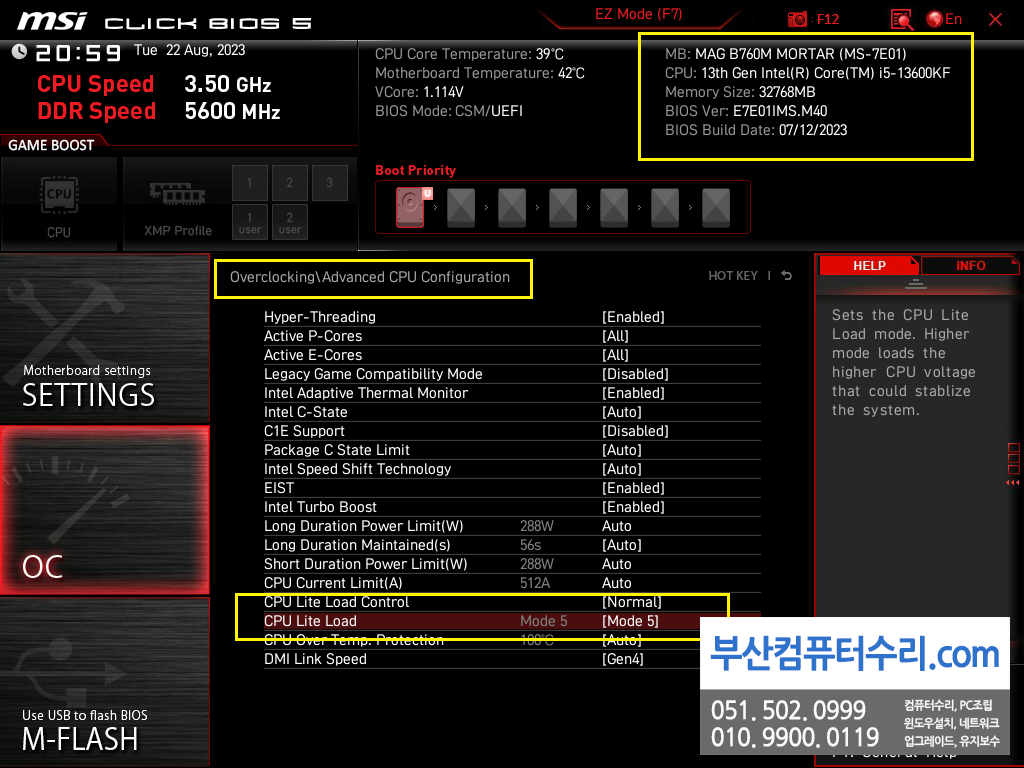Change language using the En globe icon
The height and width of the screenshot is (768, 1024).
[x=944, y=19]
